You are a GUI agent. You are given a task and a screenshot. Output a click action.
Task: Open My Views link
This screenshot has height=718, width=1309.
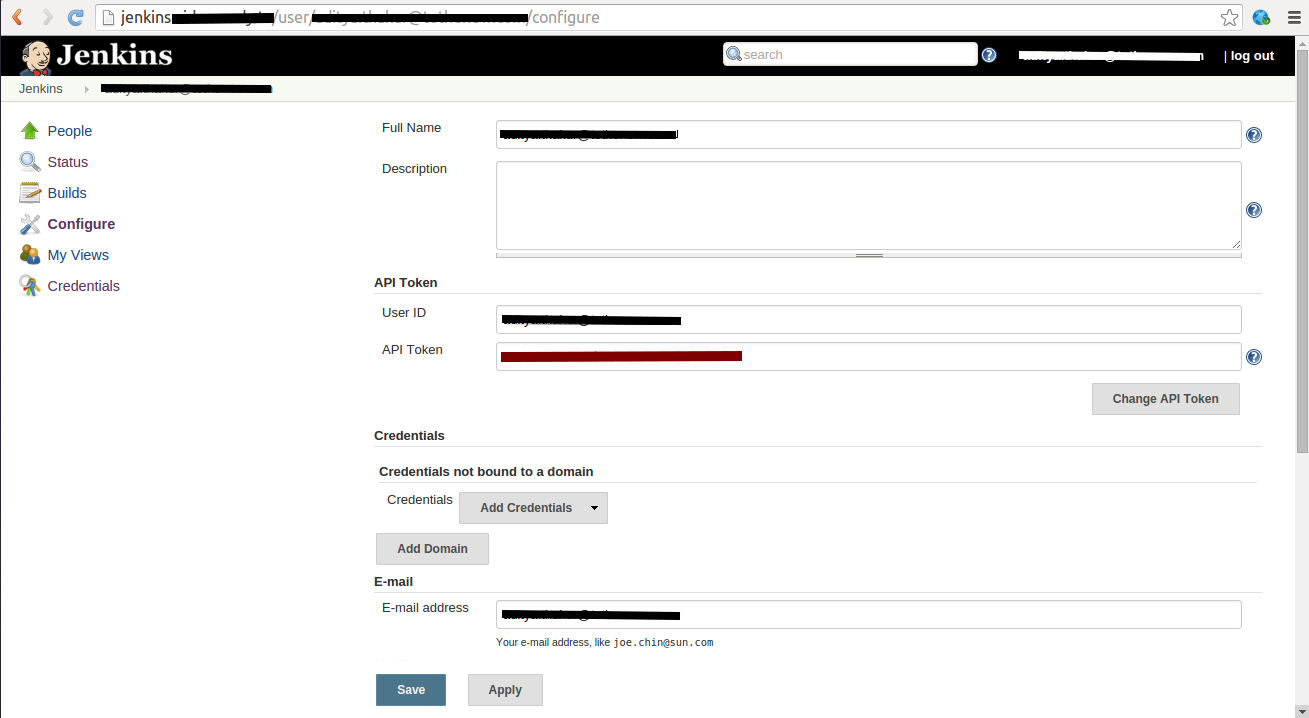[78, 255]
